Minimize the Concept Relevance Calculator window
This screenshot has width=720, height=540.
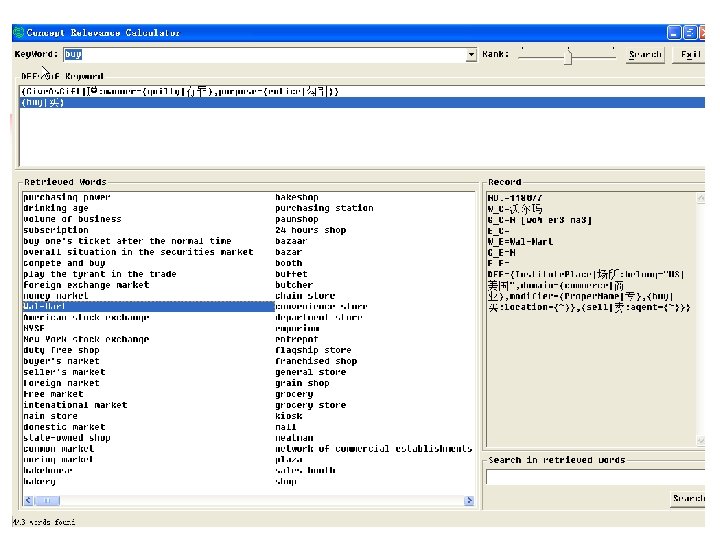pyautogui.click(x=675, y=32)
